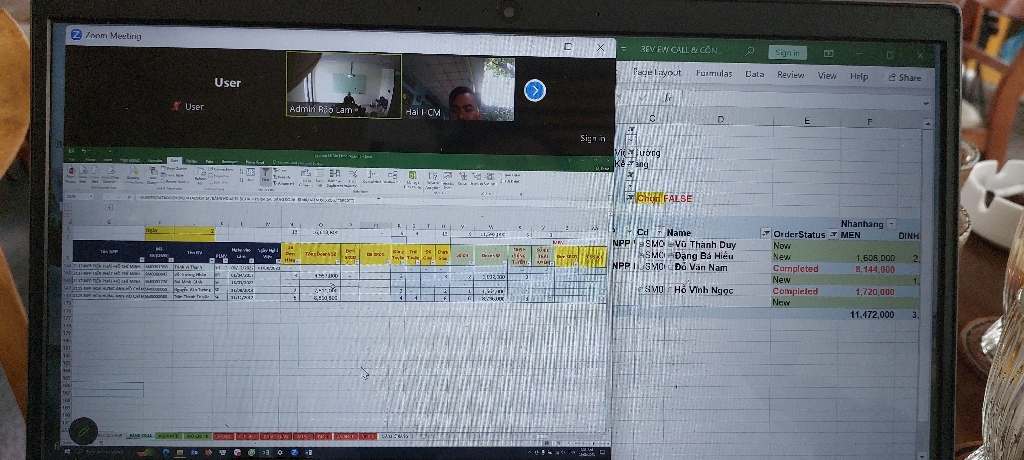The height and width of the screenshot is (460, 1024).
Task: Select the Hai HCM video thumbnail
Action: [458, 90]
